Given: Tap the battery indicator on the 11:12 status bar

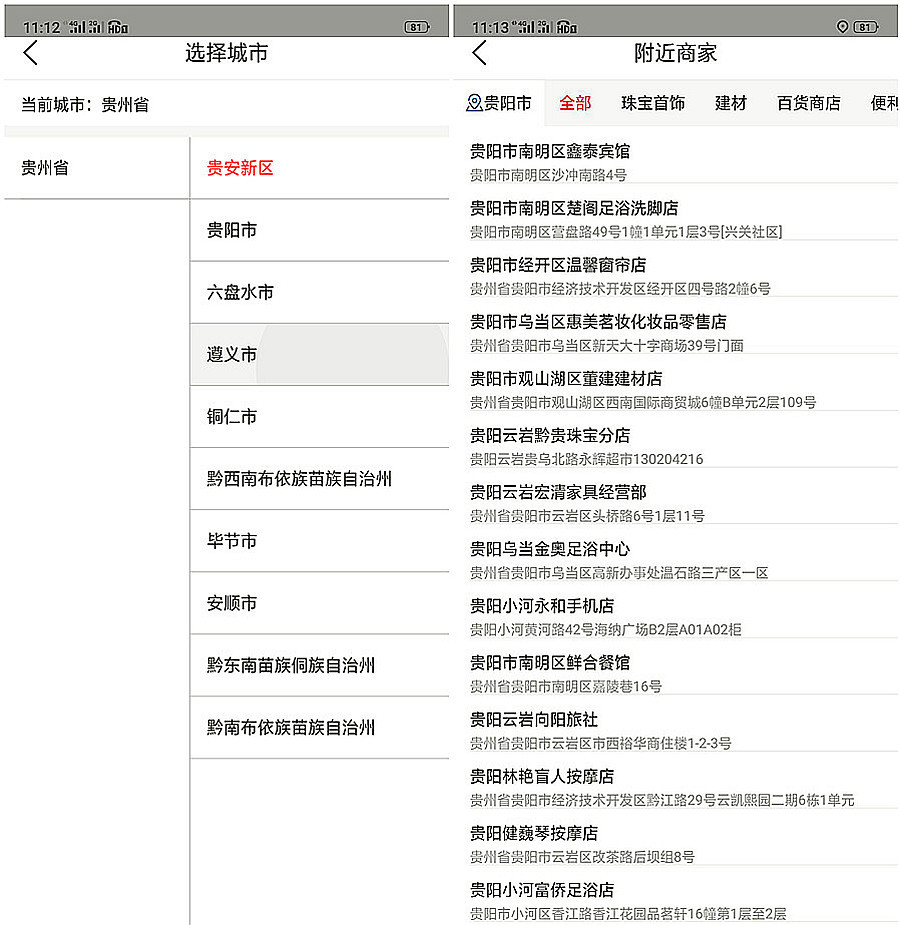Looking at the screenshot, I should coord(417,27).
